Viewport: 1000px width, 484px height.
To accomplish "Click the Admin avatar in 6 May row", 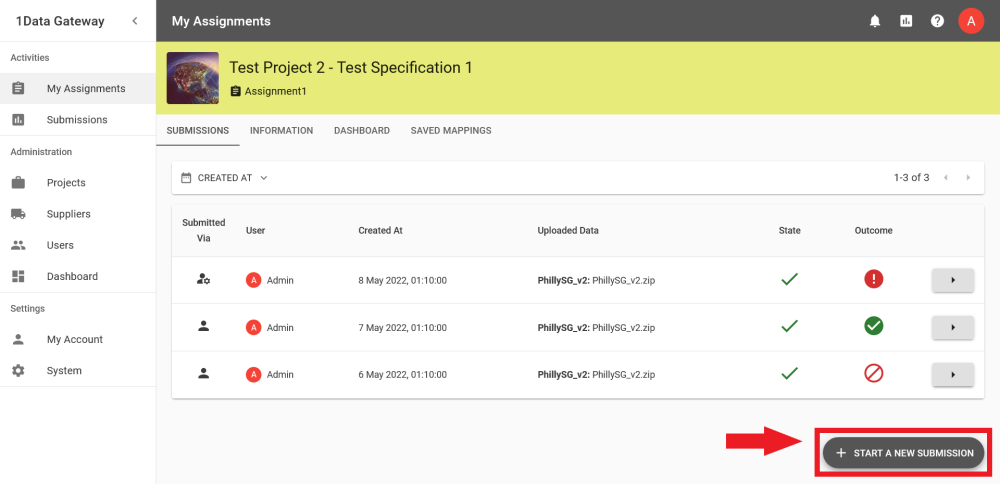I will [x=254, y=375].
